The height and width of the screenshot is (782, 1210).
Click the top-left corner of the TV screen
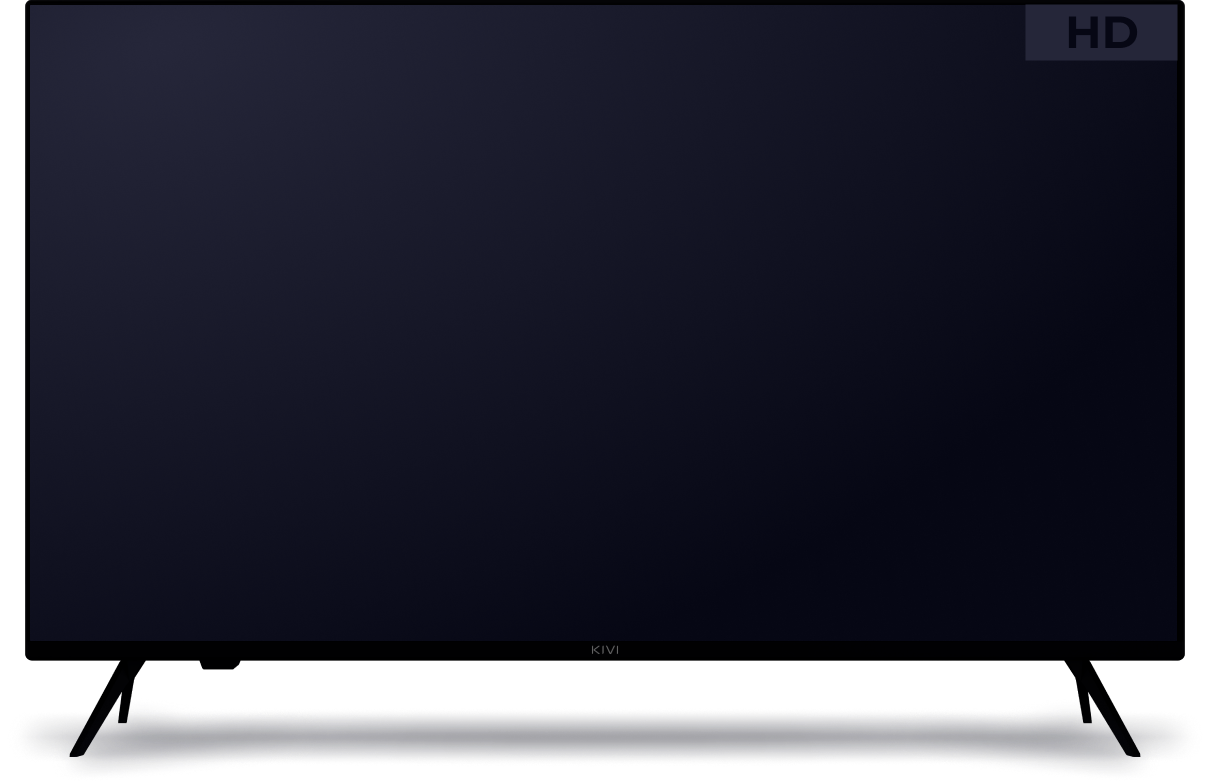coord(34,9)
